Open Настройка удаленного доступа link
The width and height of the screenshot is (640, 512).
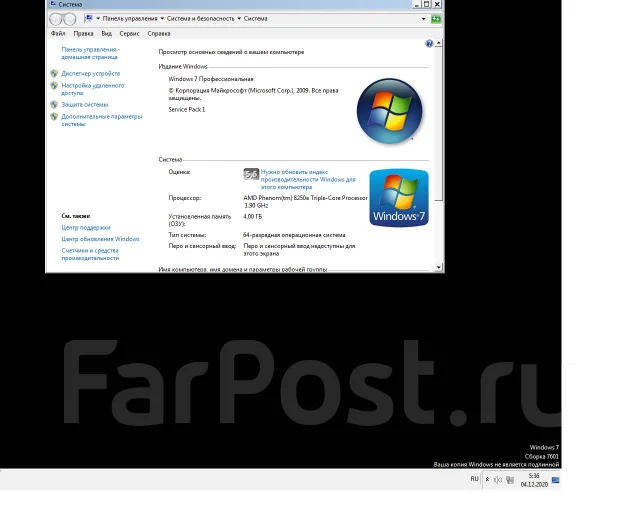93,89
